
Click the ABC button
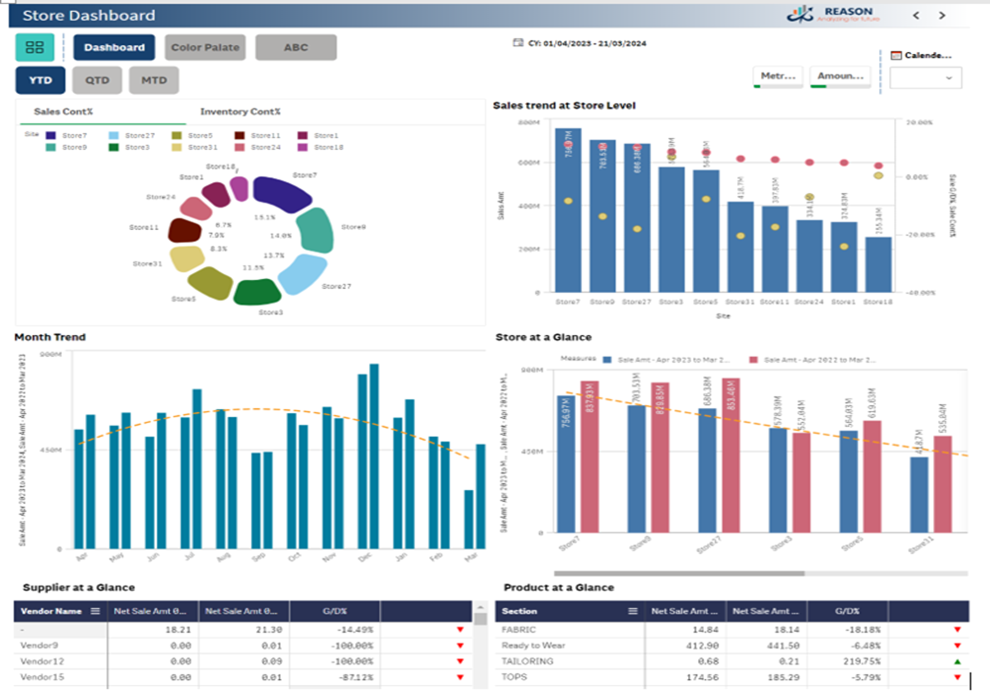[296, 47]
